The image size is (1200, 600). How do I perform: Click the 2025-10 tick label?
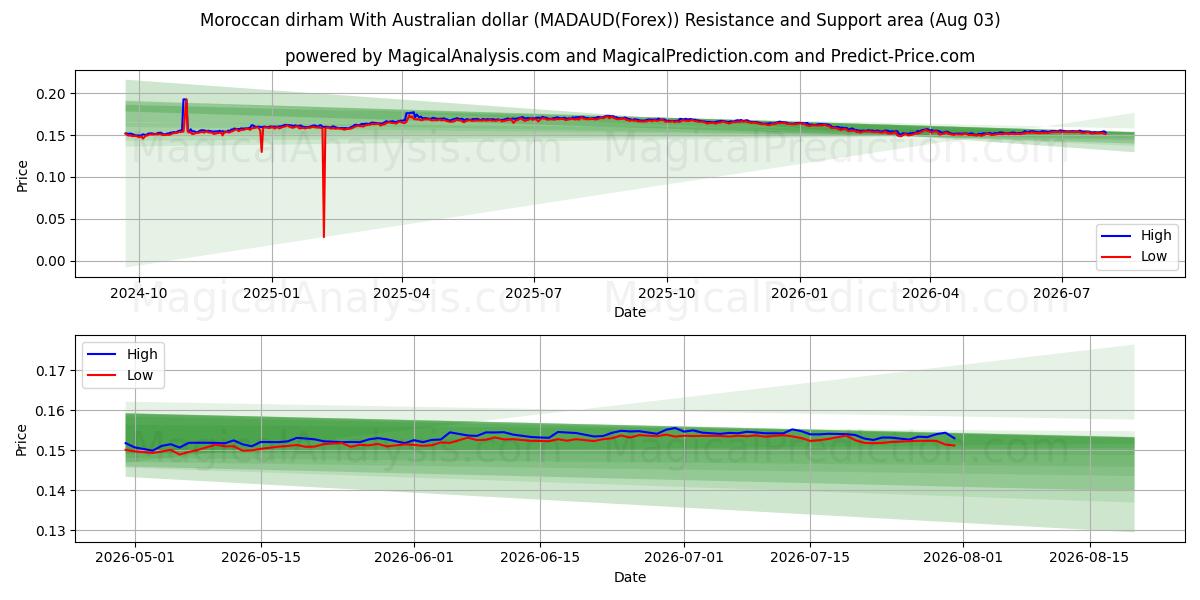pos(667,294)
